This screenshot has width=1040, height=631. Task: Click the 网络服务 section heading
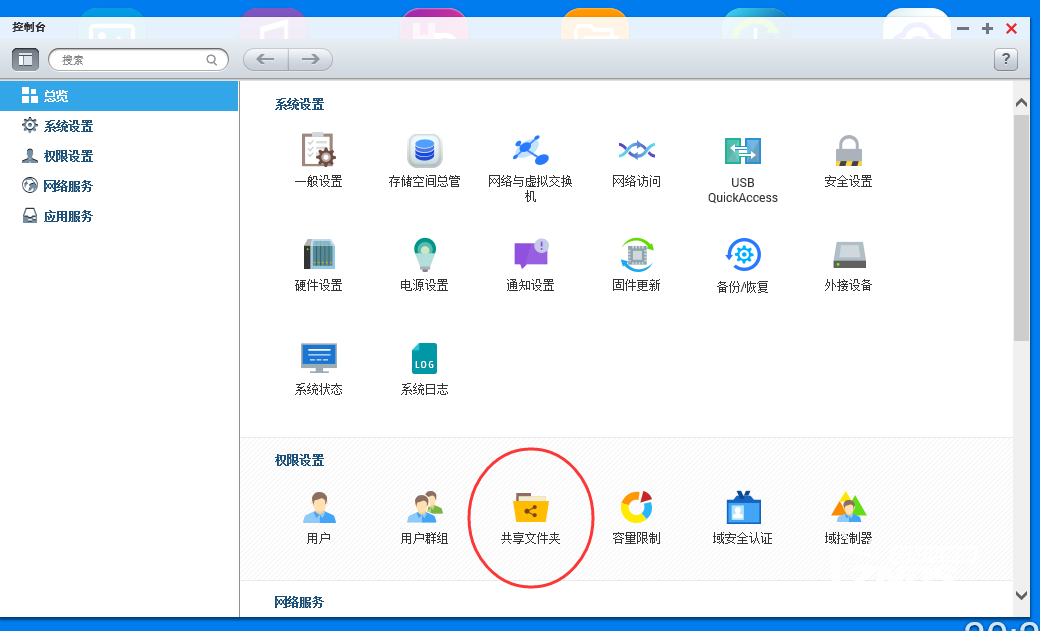tap(299, 602)
